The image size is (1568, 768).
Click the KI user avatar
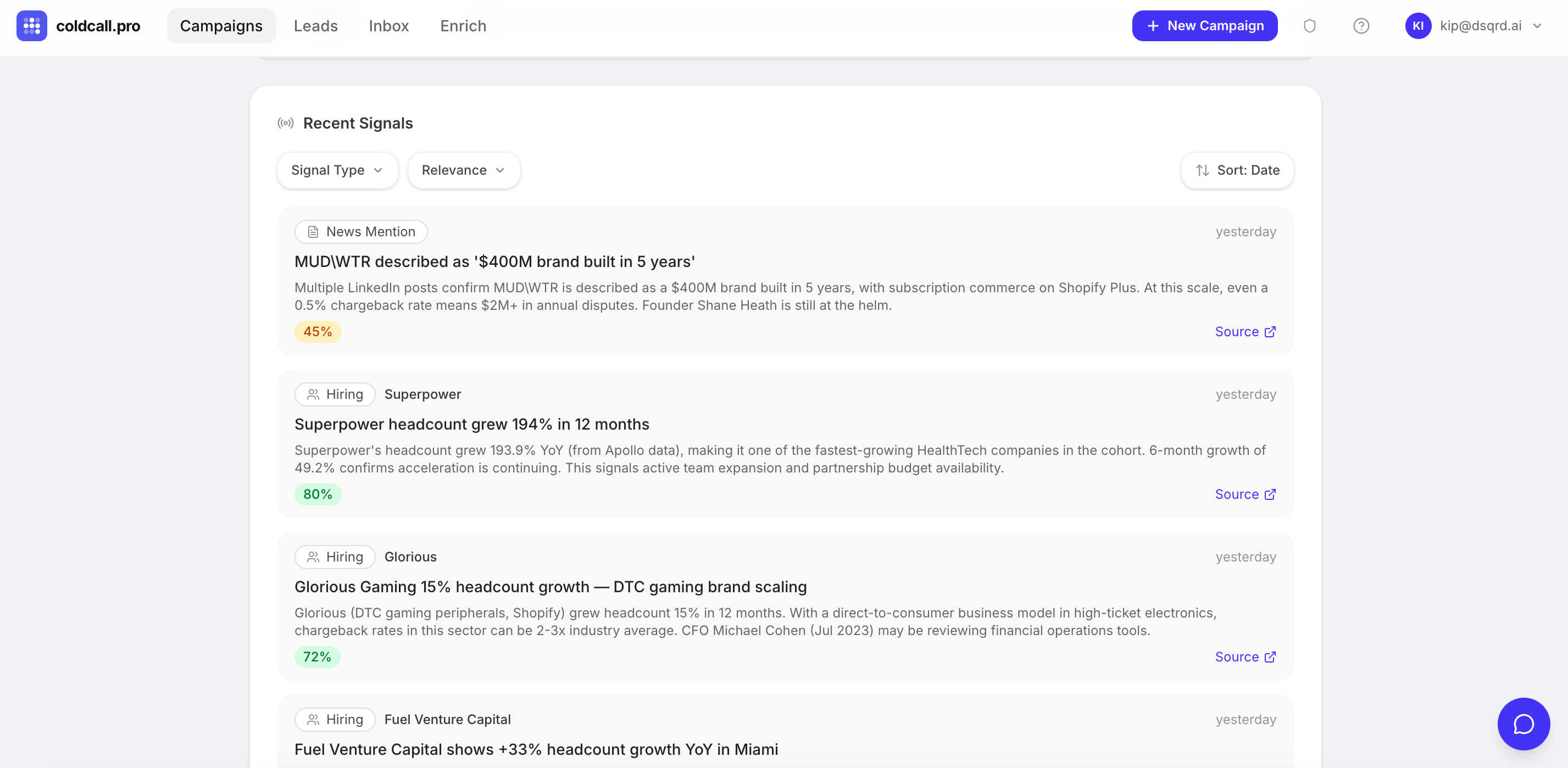click(x=1417, y=26)
